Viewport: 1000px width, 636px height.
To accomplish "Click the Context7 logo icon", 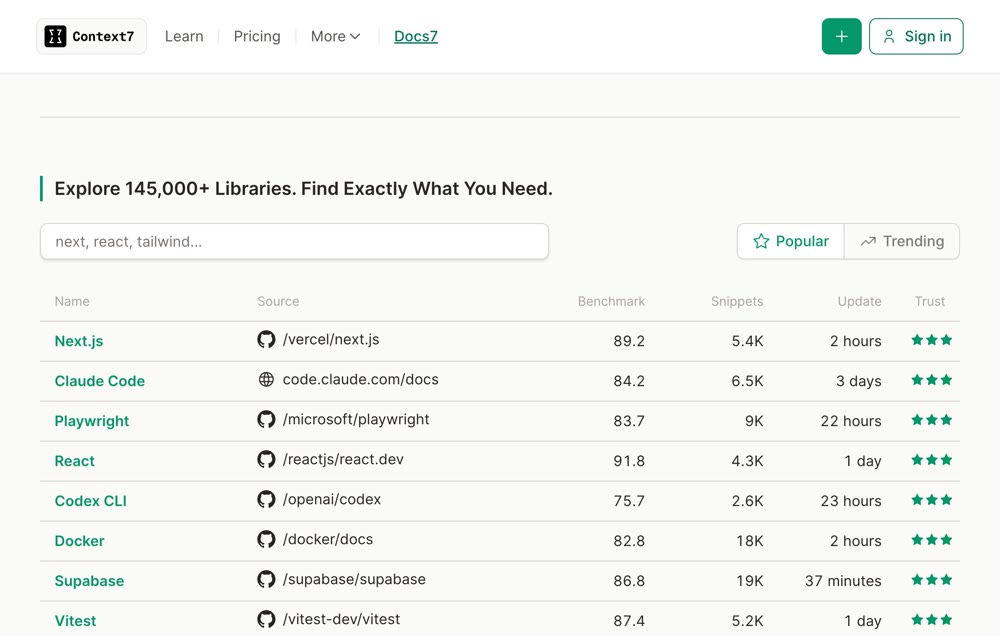I will tap(55, 36).
